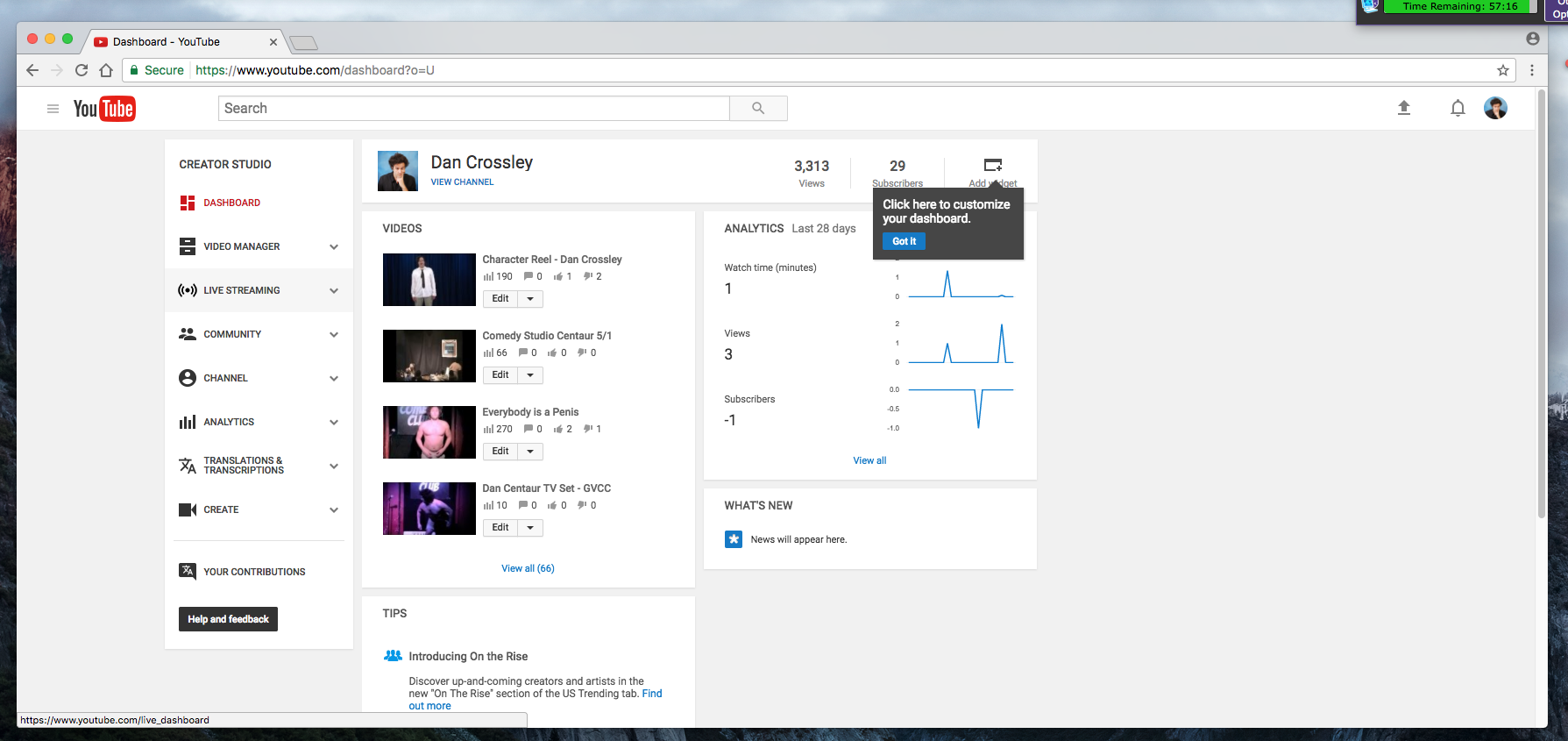1568x741 pixels.
Task: Click Dan Centaur TV Set - GVCC title
Action: 547,488
